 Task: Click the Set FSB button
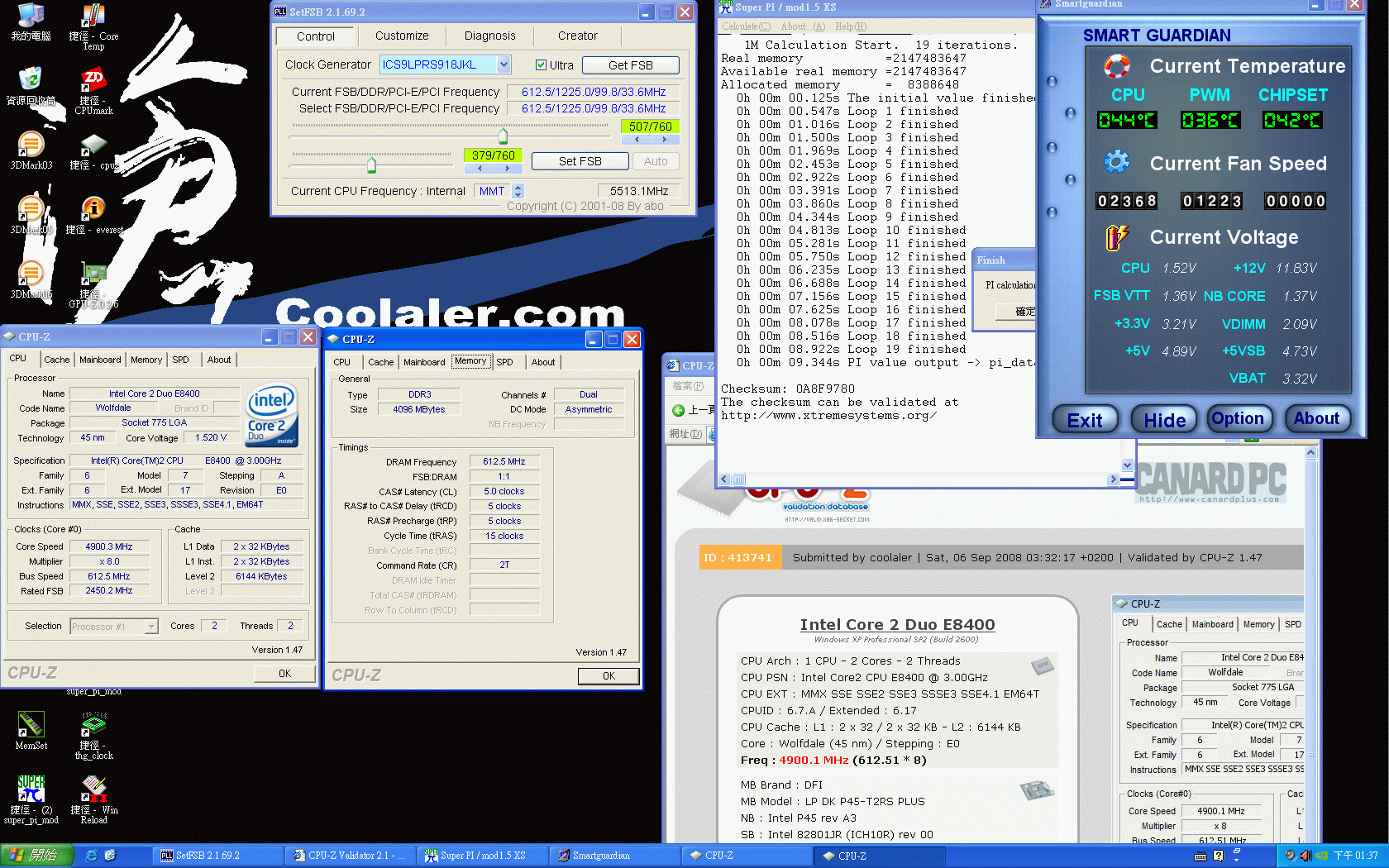coord(580,161)
